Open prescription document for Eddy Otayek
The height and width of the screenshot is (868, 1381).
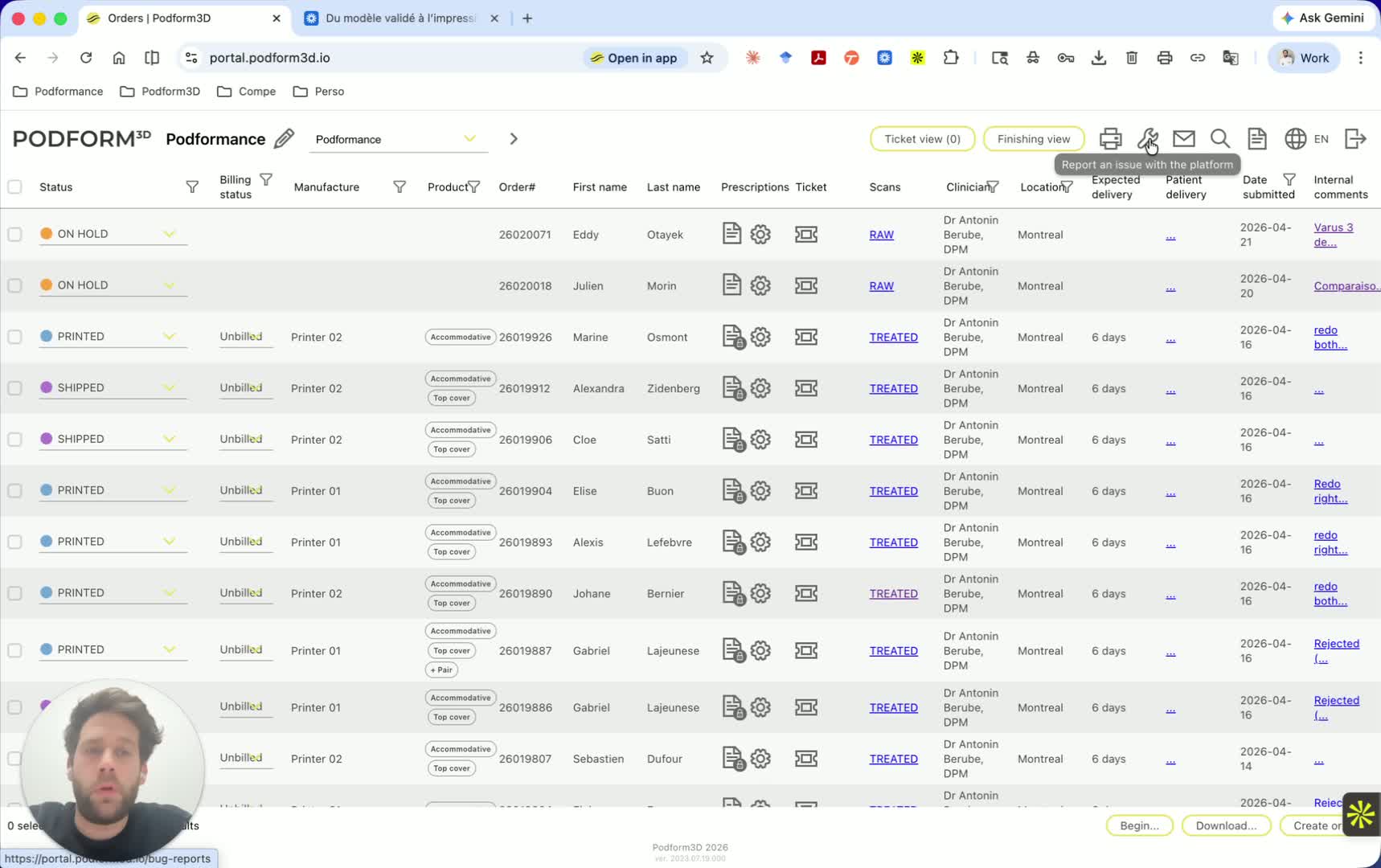(731, 234)
